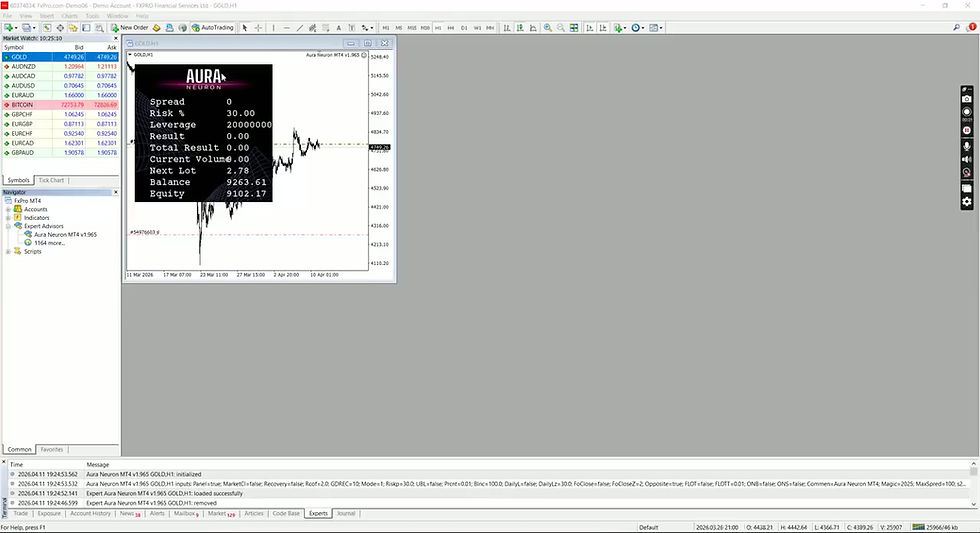
Task: Click the New Order button
Action: click(x=129, y=27)
